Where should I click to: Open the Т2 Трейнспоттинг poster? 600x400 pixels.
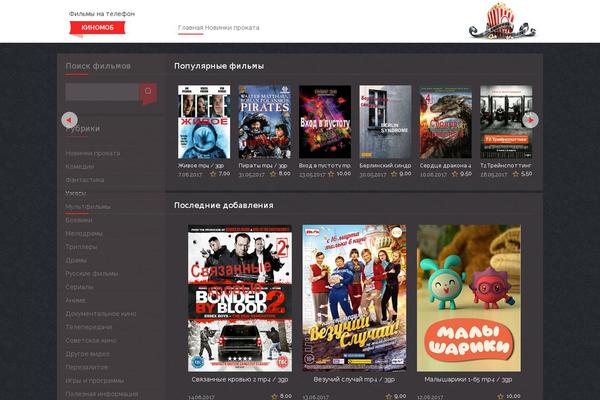click(x=506, y=122)
